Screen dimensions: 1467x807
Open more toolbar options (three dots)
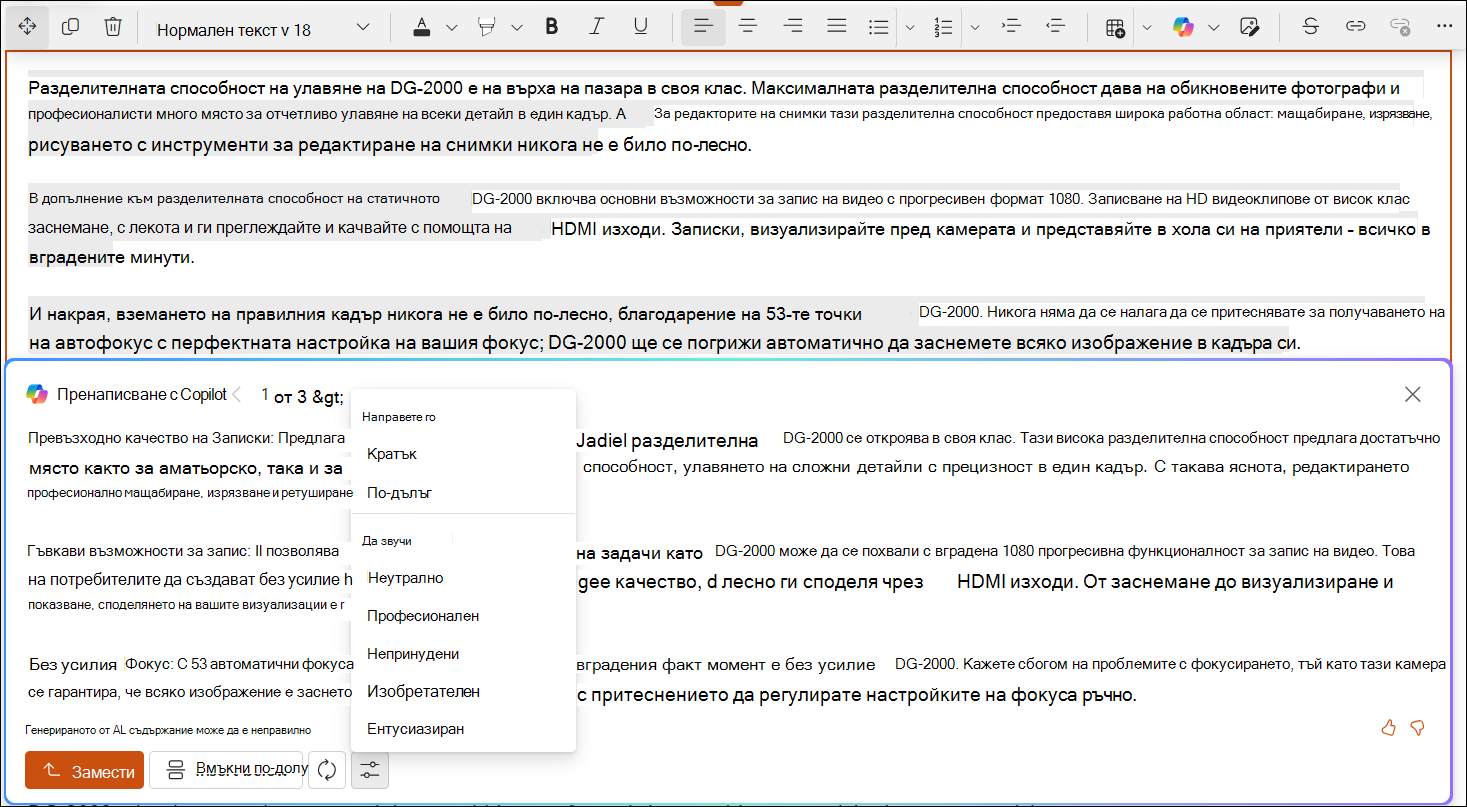point(1443,27)
